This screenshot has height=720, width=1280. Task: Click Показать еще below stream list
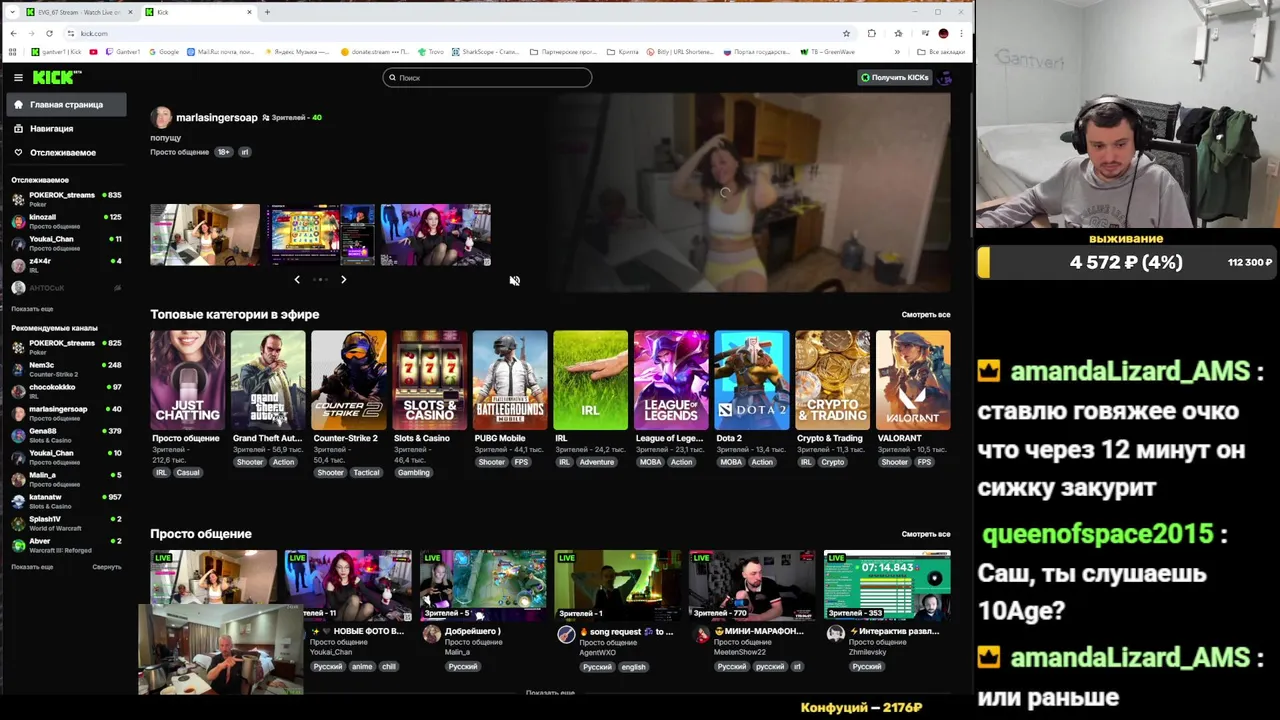[550, 692]
